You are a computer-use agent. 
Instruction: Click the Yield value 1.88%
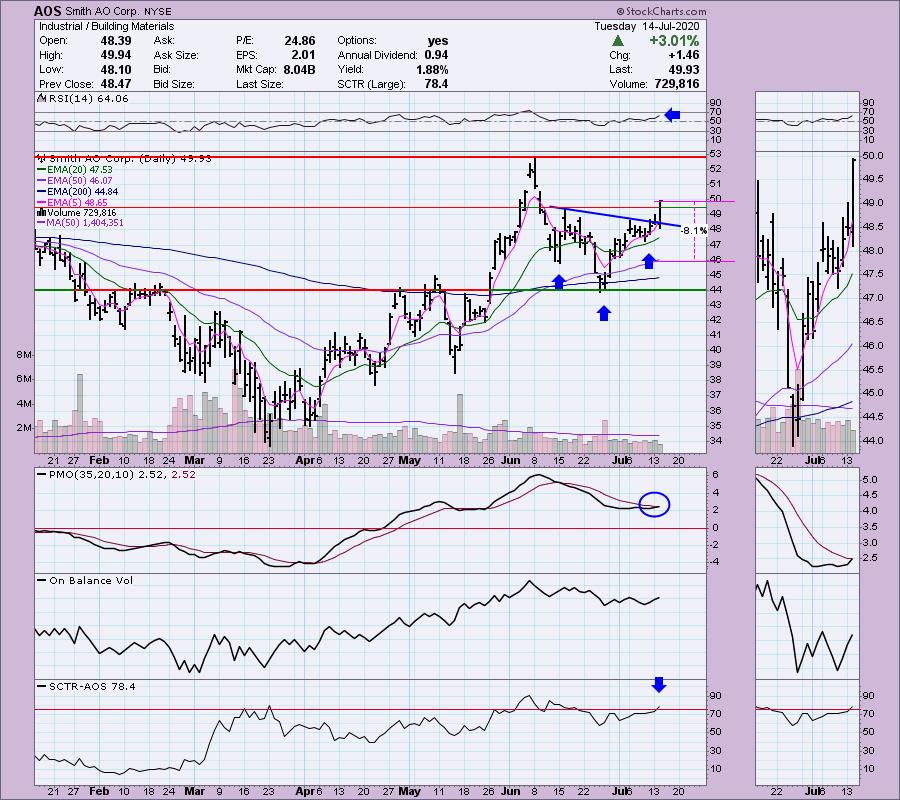click(x=432, y=69)
